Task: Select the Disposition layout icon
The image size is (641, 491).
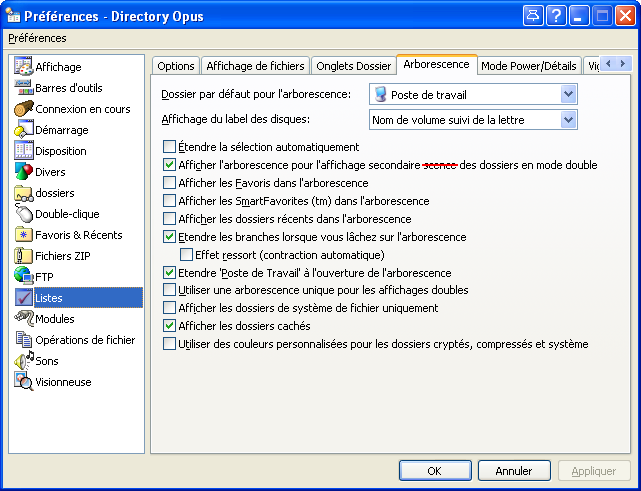Action: click(23, 150)
